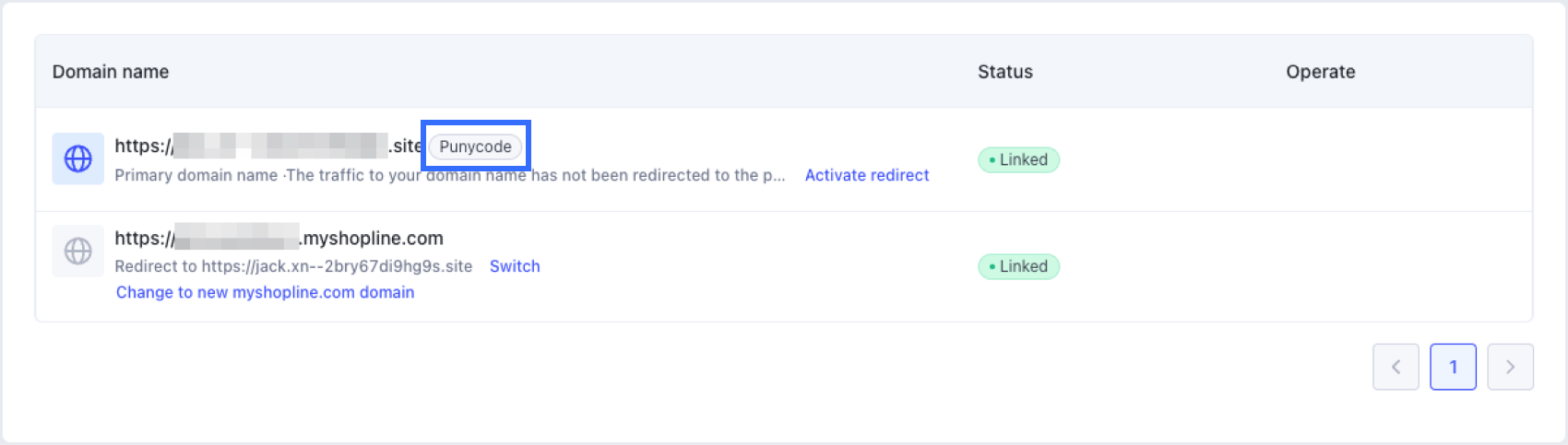Click the blue globe icon for primary domain
The height and width of the screenshot is (445, 1568).
(78, 158)
